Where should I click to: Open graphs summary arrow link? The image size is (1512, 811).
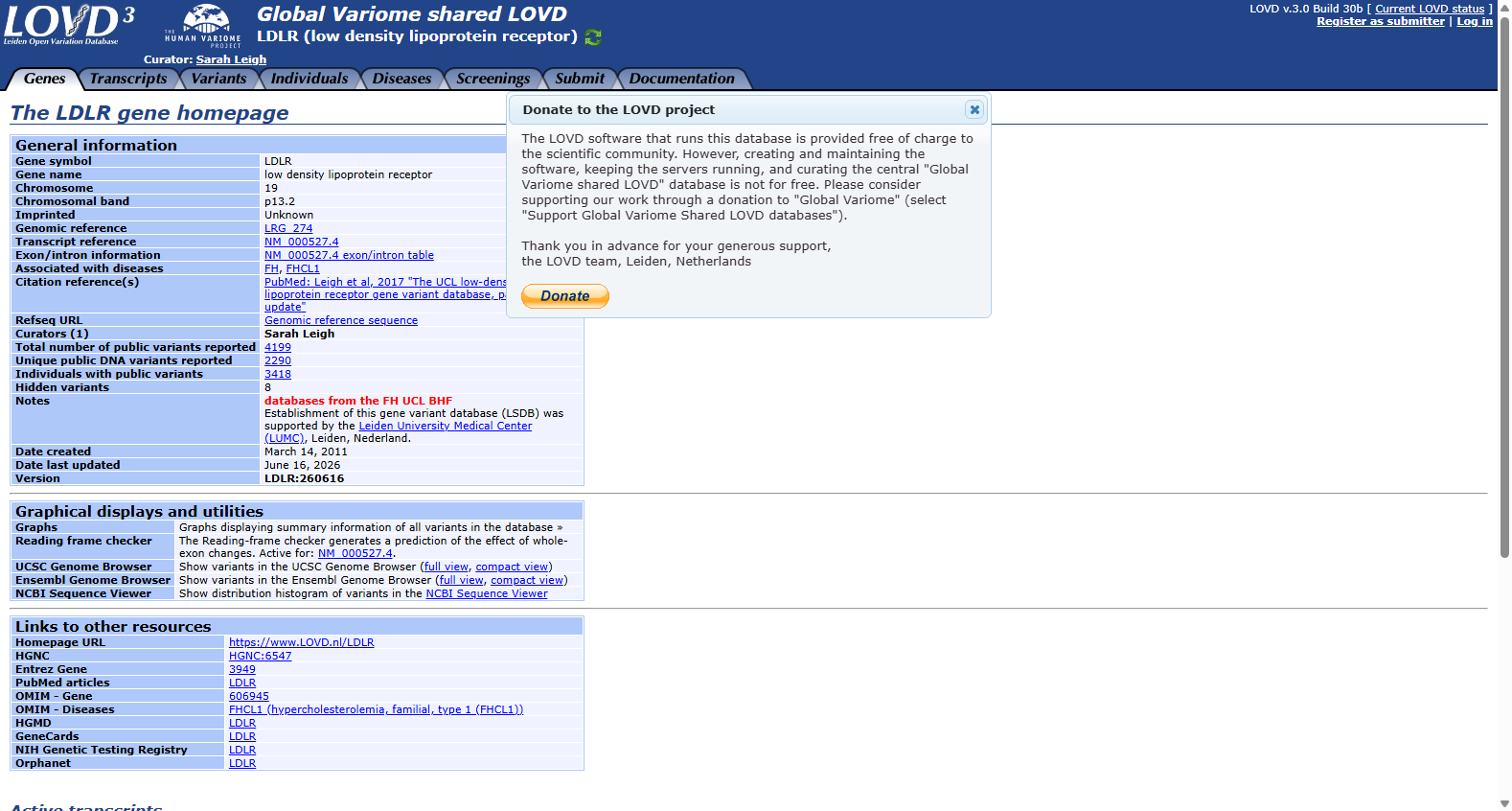pos(560,527)
